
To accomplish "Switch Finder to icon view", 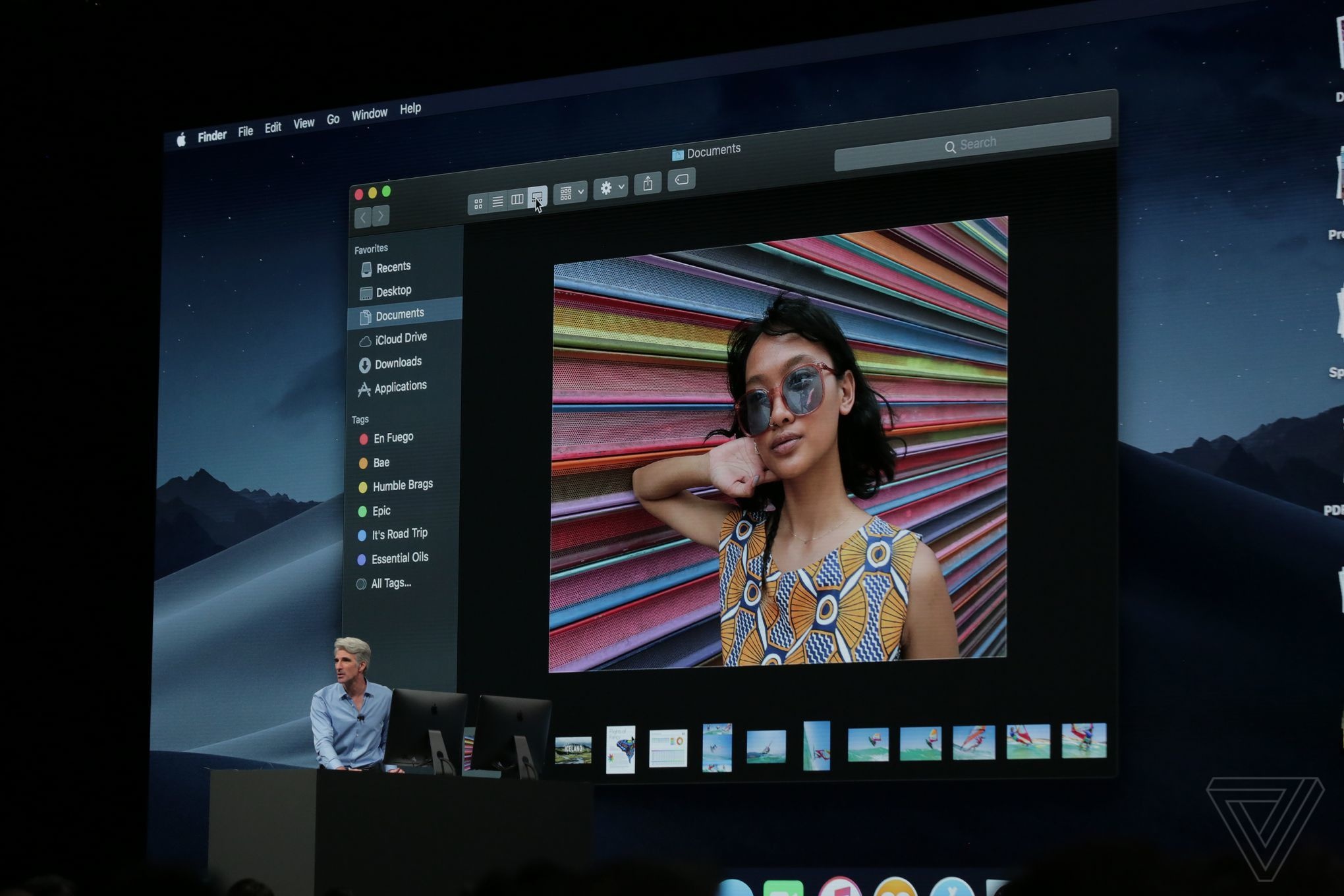I will 478,202.
